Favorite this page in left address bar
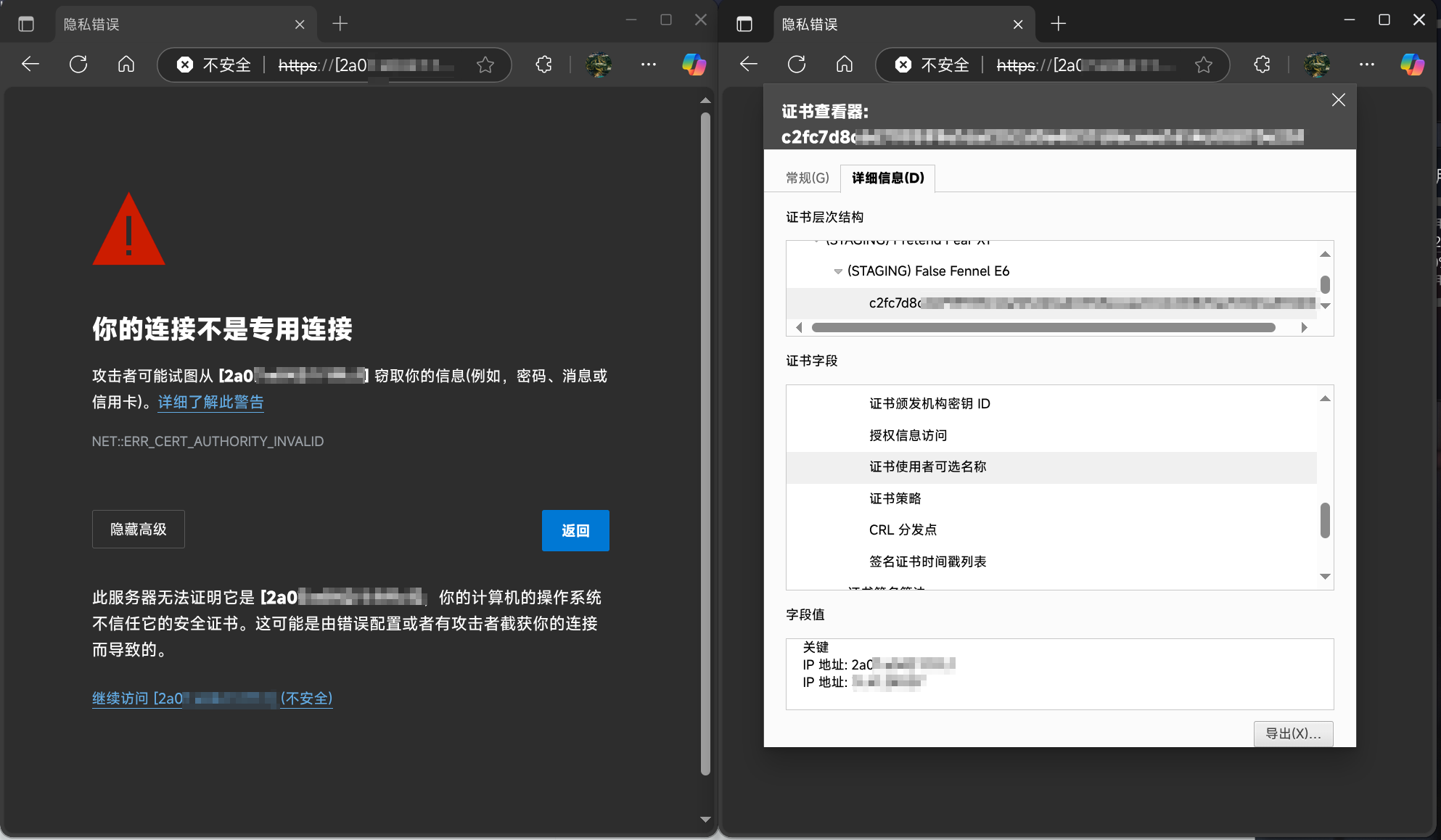 485,65
